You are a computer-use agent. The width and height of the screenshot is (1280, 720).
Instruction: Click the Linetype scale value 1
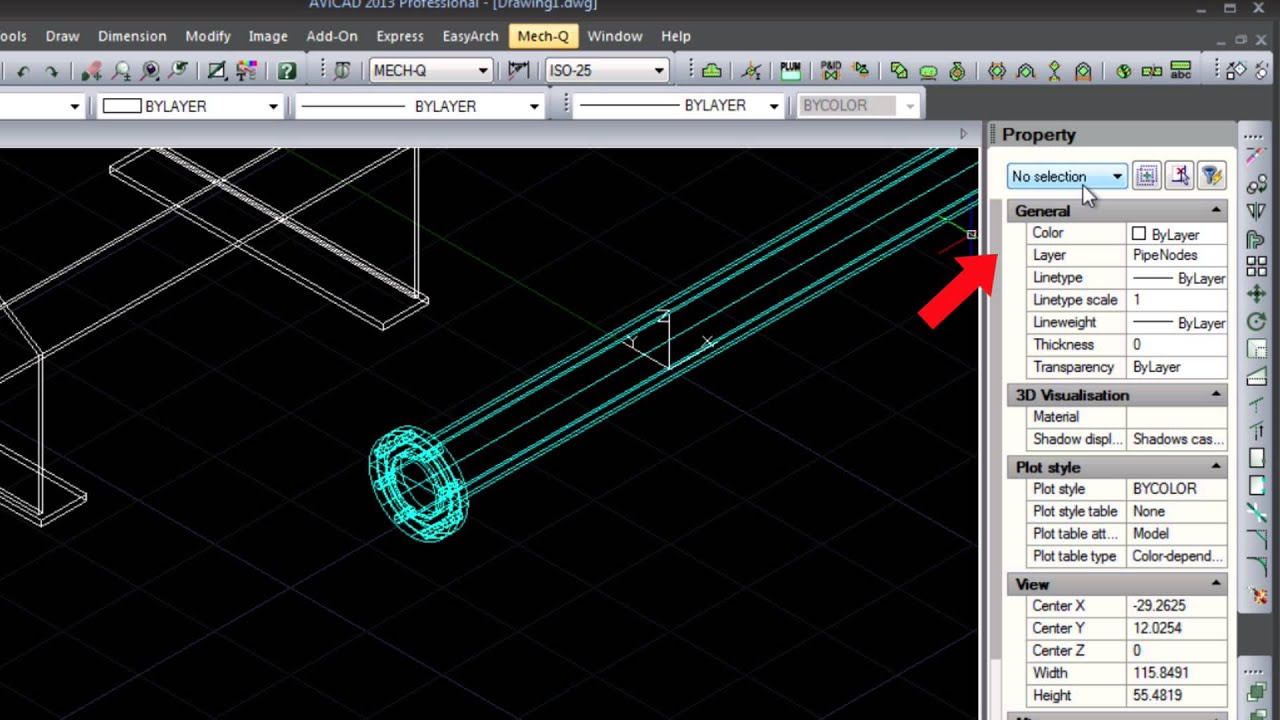coord(1177,300)
